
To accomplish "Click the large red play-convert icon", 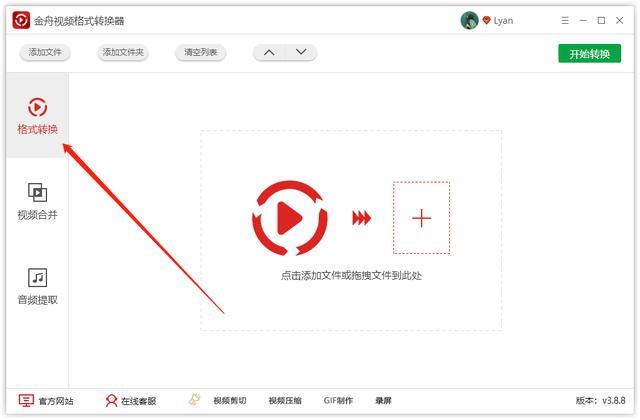I will tap(290, 217).
